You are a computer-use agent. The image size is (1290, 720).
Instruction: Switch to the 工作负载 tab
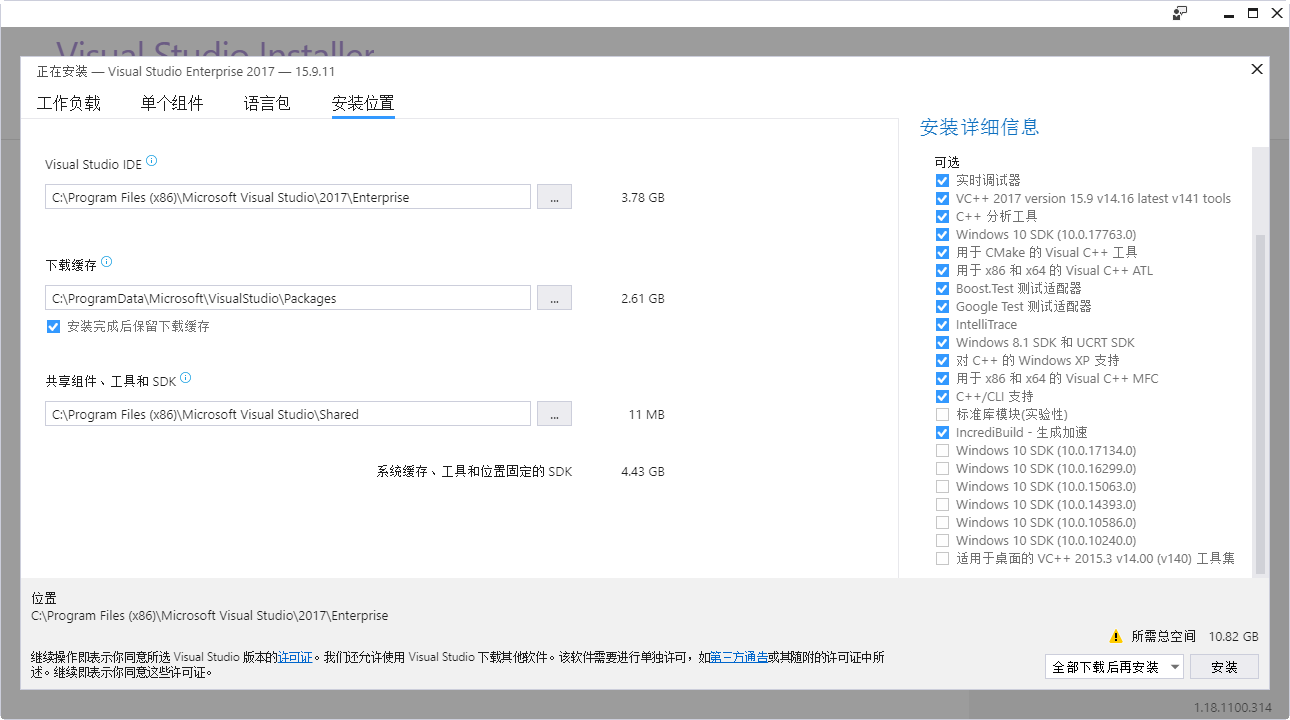(x=69, y=103)
